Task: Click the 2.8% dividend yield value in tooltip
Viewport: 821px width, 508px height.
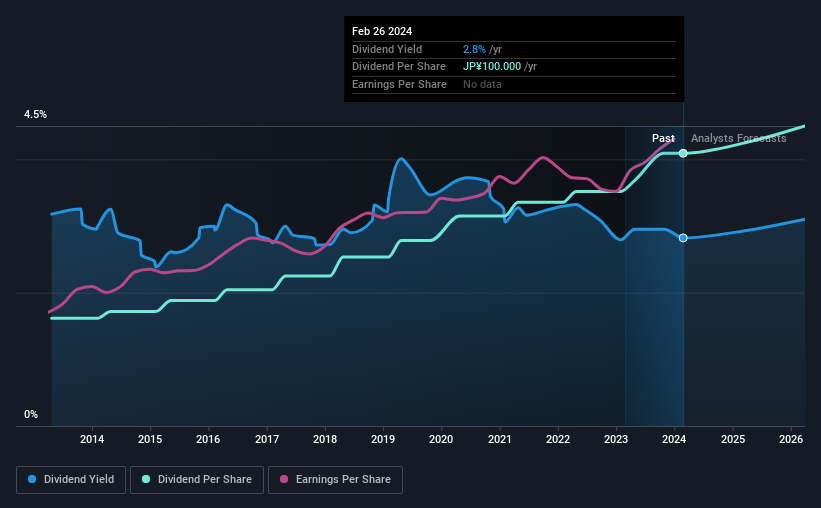Action: (474, 49)
